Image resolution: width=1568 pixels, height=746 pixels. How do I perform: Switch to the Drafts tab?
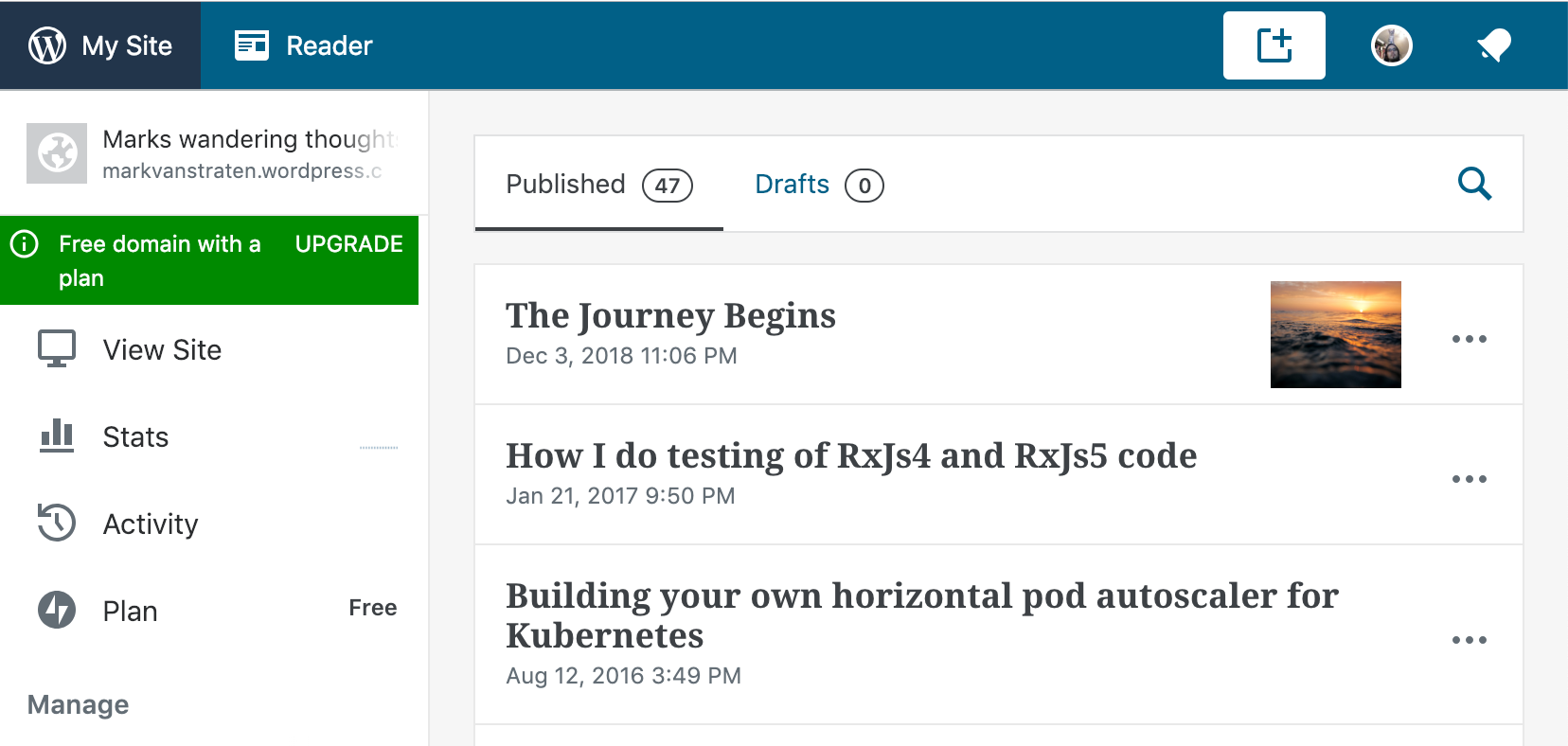pos(819,185)
